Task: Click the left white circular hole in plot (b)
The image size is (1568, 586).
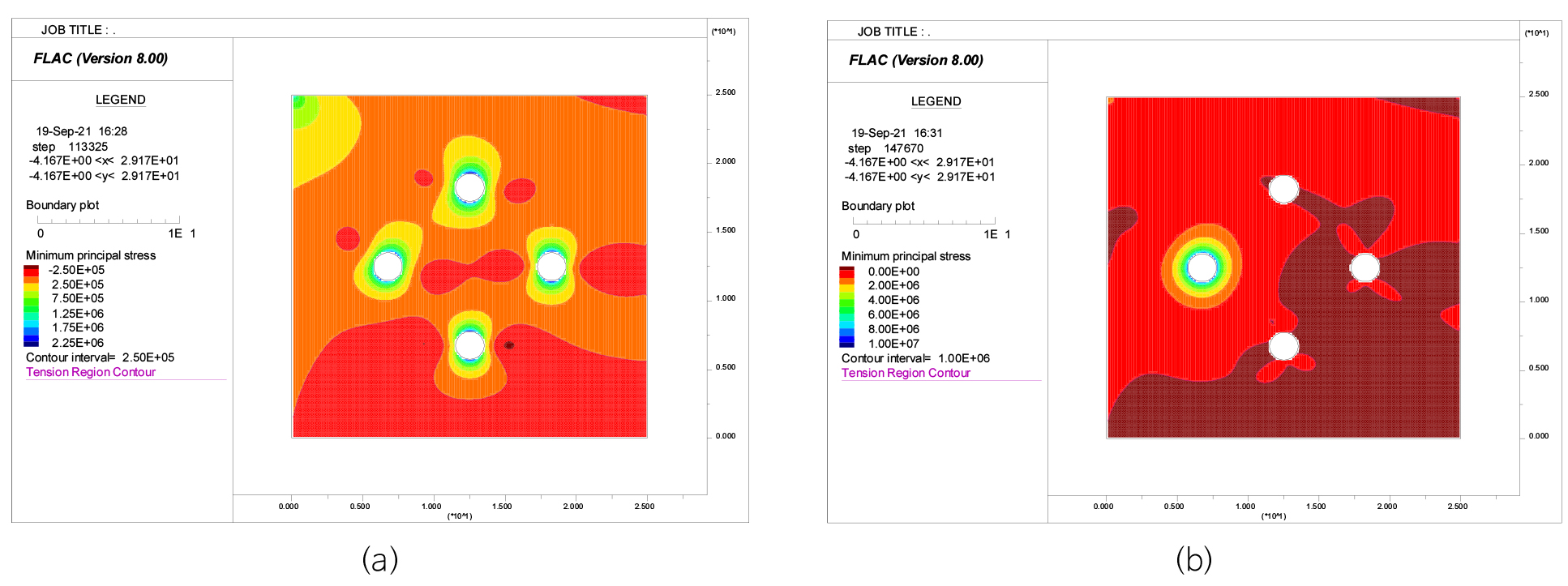Action: [1202, 267]
